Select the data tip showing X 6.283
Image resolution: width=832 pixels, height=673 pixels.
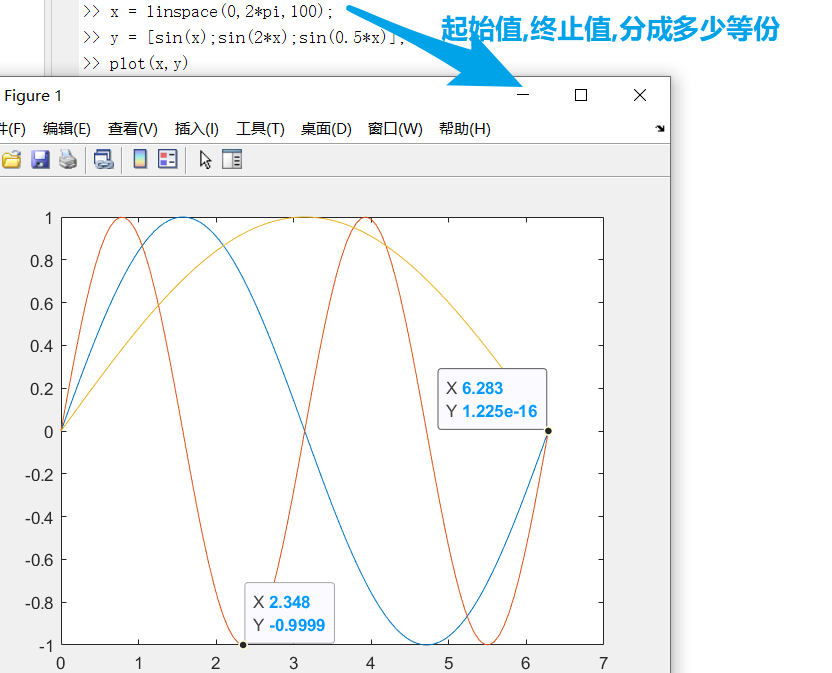tap(492, 399)
